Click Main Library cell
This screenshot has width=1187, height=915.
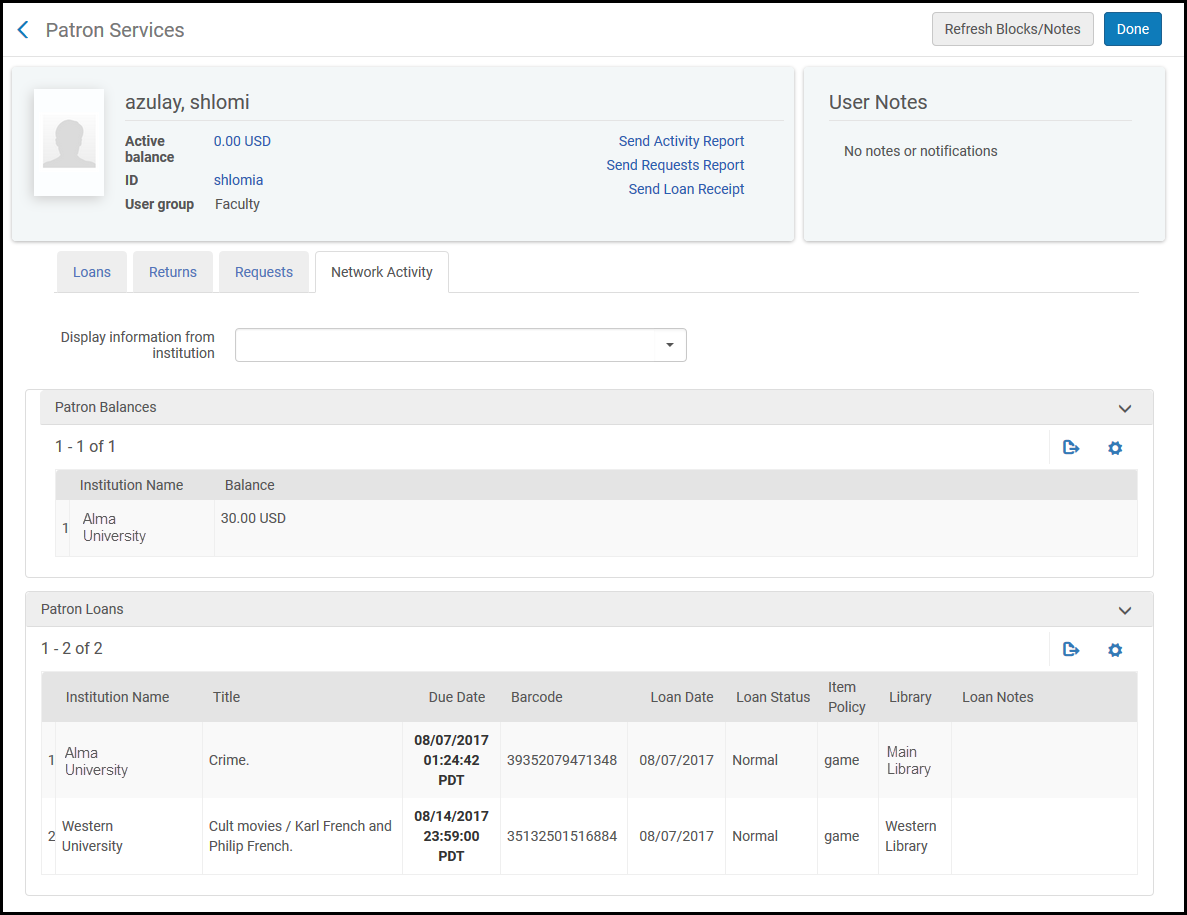coord(908,761)
